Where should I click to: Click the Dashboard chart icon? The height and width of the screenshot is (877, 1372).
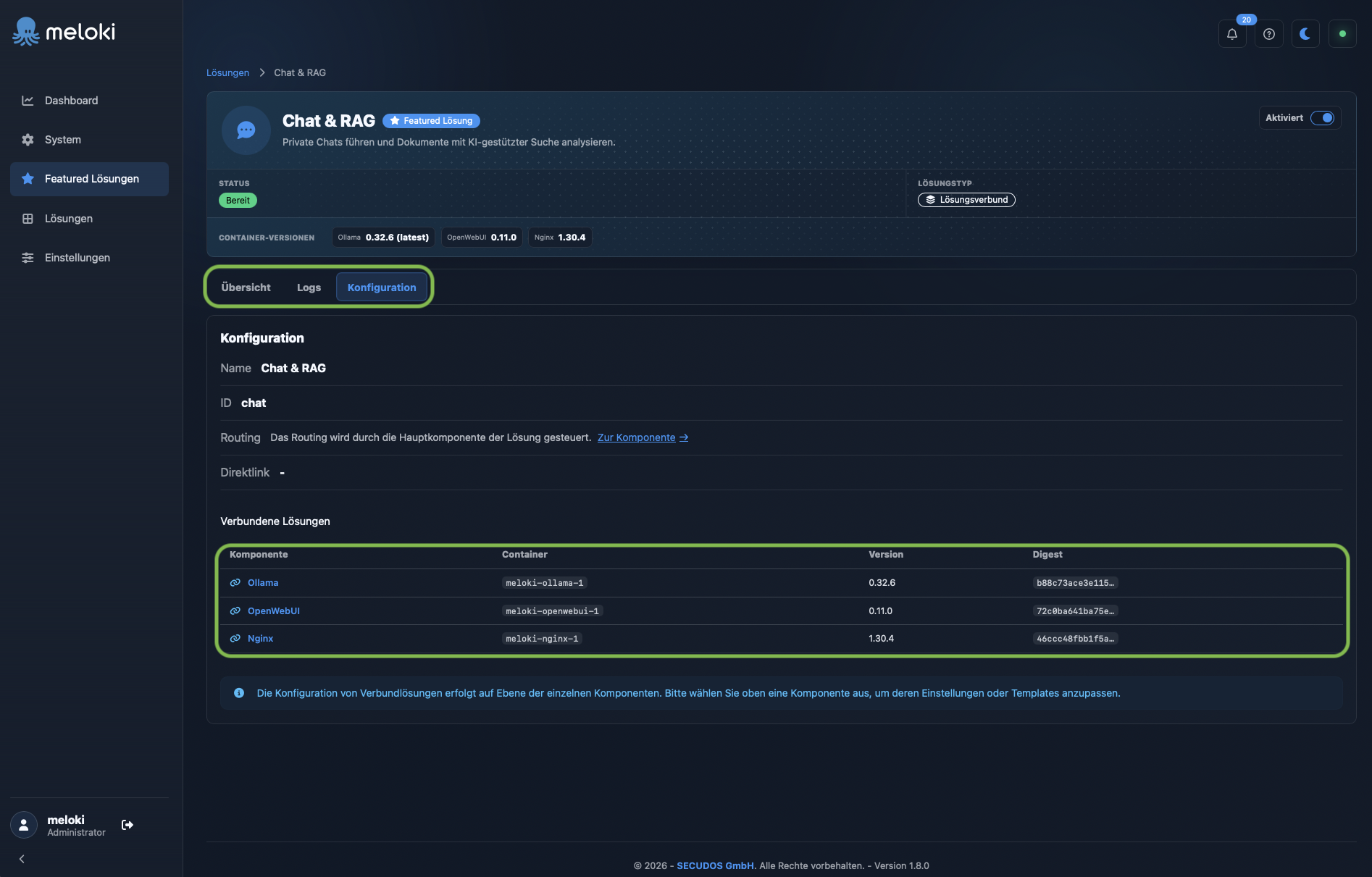click(x=28, y=101)
